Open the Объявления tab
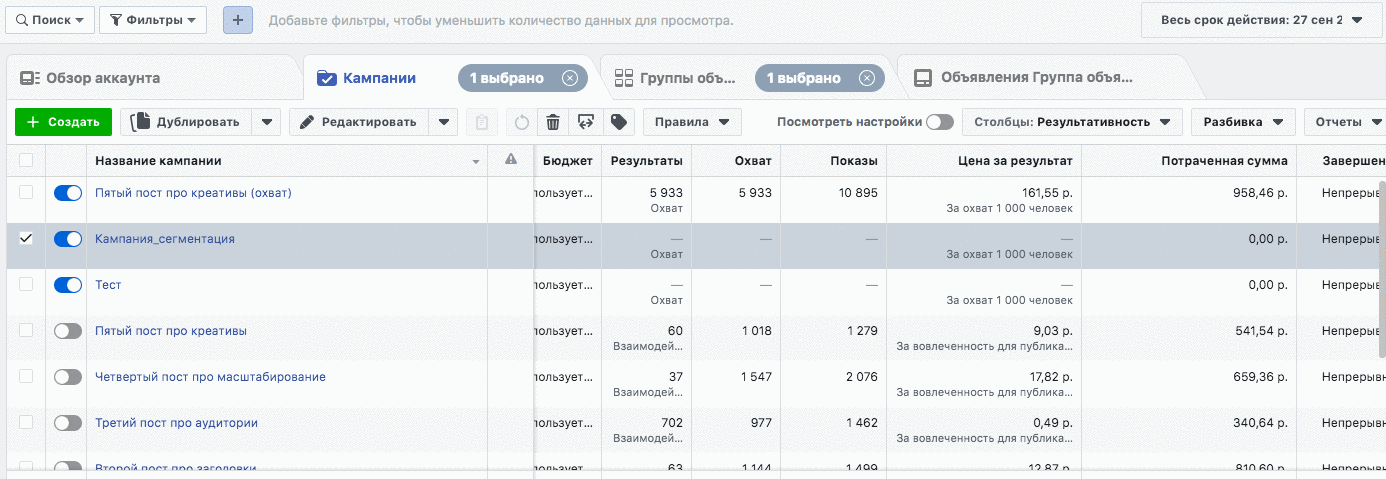 [x=1037, y=78]
